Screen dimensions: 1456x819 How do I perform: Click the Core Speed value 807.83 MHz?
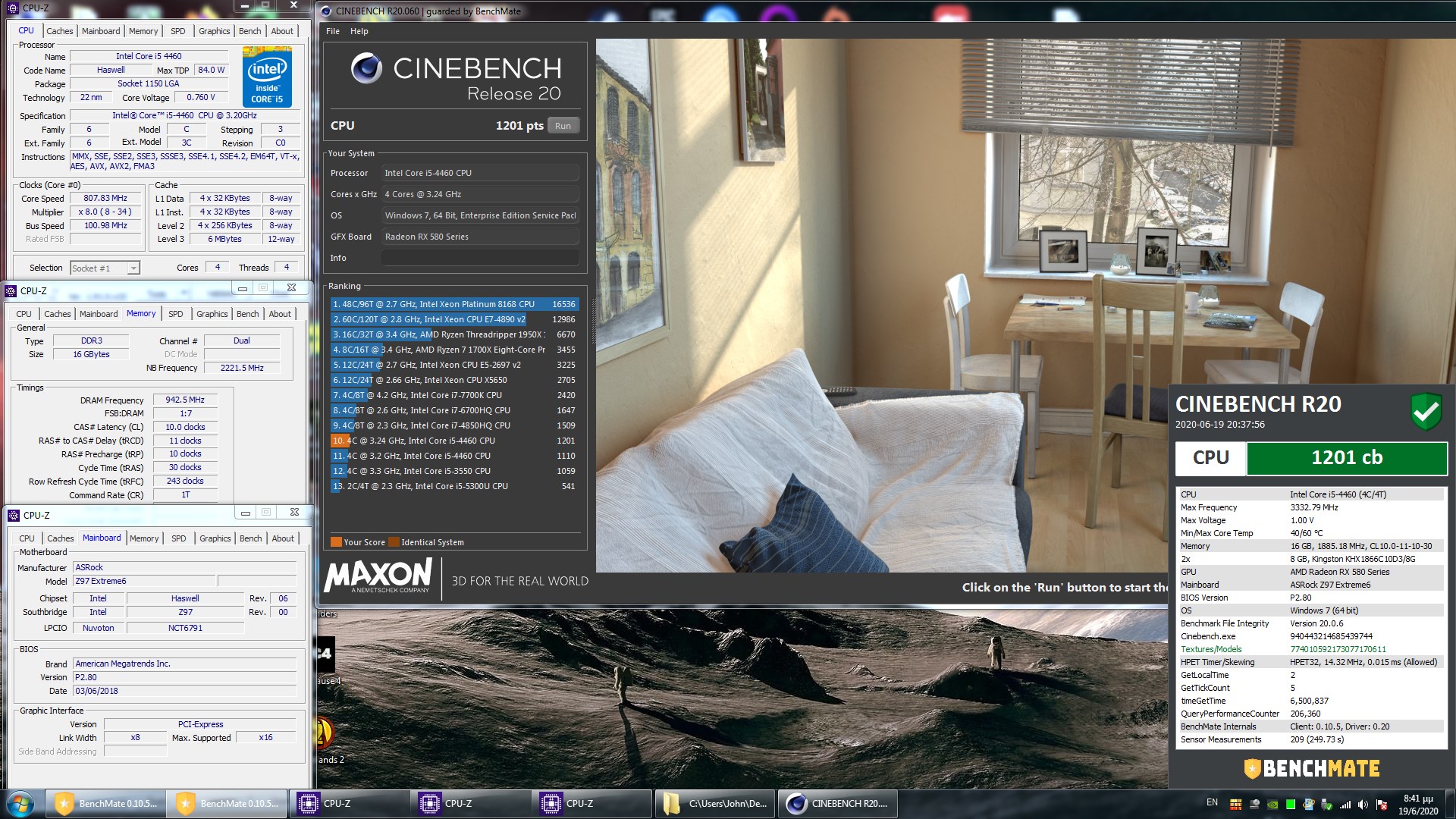(106, 198)
